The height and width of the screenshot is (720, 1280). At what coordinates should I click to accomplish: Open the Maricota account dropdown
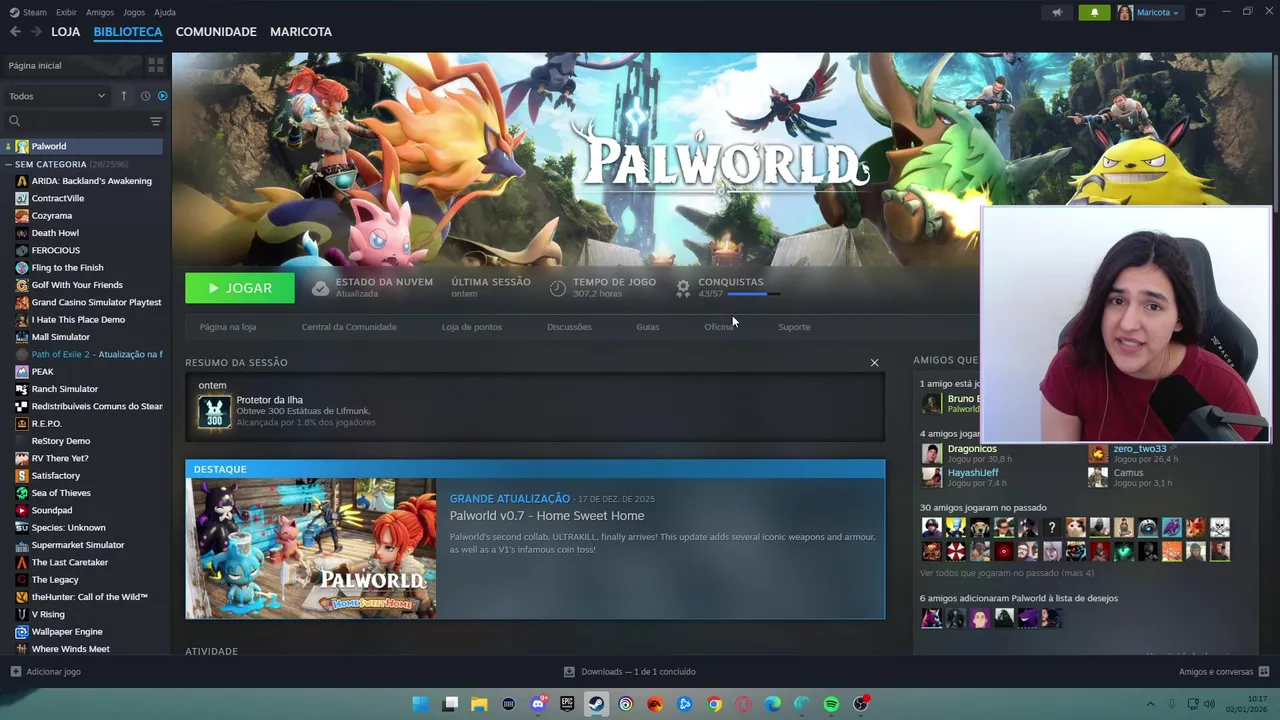point(1148,12)
